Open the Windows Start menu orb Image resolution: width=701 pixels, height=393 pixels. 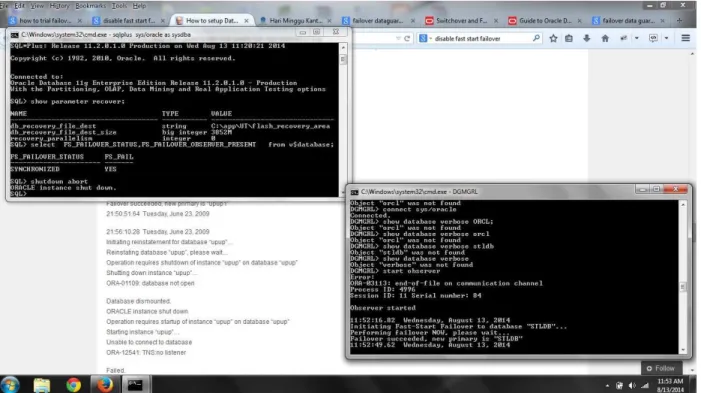tap(10, 385)
